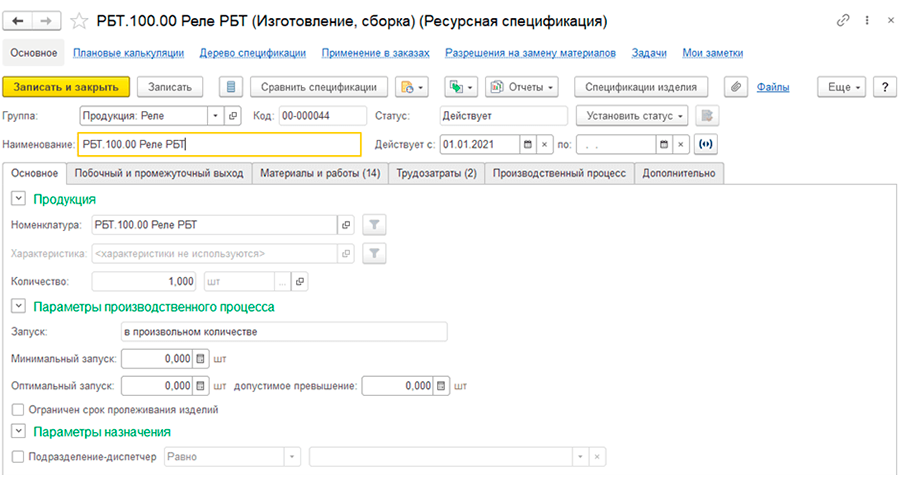This screenshot has height=484, width=901.
Task: Open the Мои заметки link
Action: 713,53
